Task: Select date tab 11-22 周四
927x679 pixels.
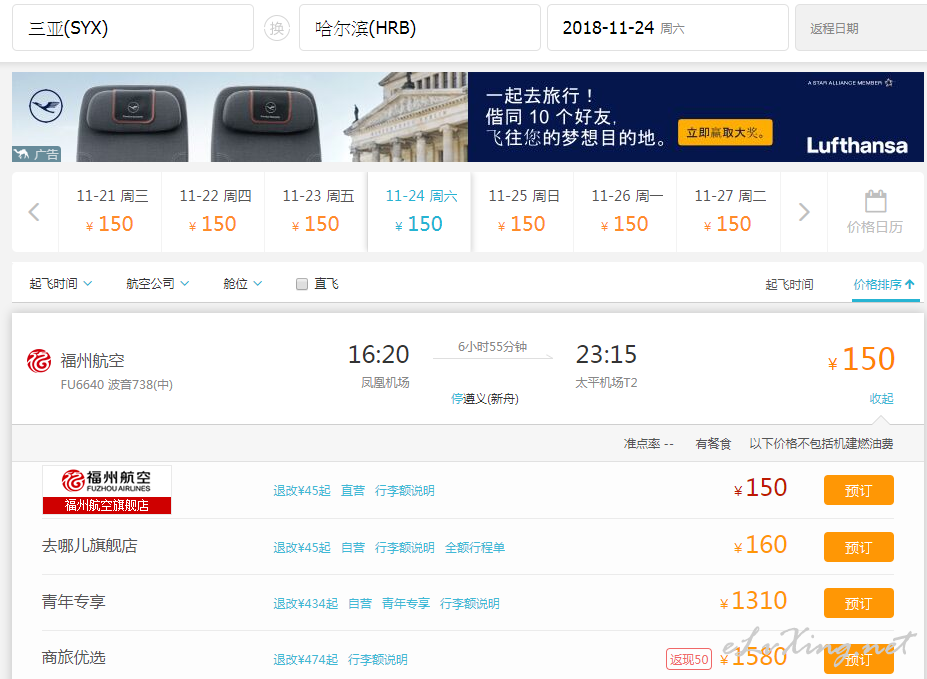Action: [213, 212]
